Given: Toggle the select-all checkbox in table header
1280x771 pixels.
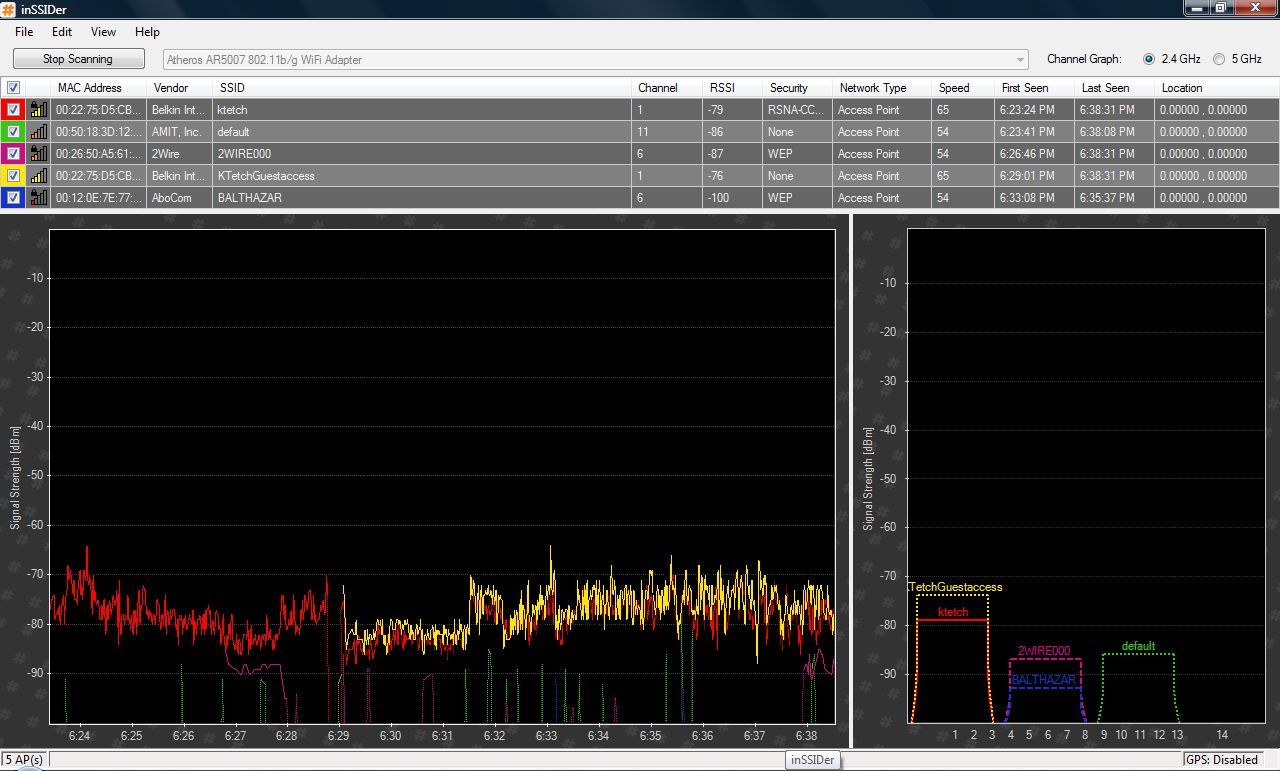Looking at the screenshot, I should point(13,88).
